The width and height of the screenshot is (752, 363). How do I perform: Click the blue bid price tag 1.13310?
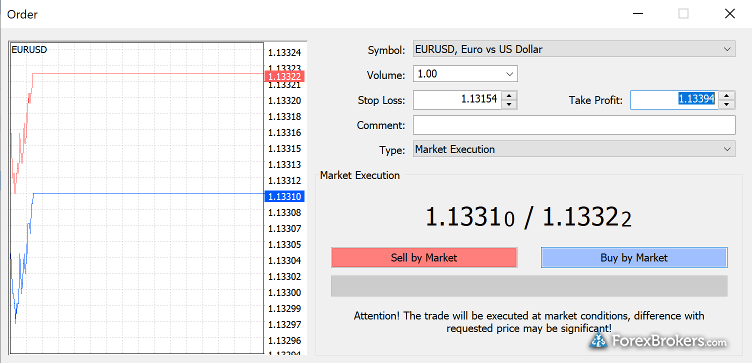click(x=284, y=196)
